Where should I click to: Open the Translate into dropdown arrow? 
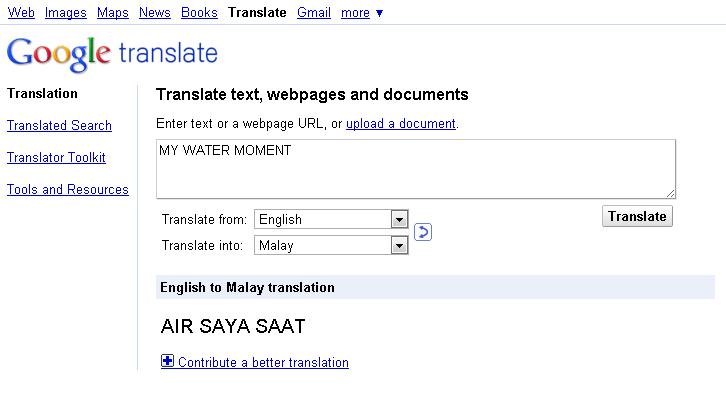pos(399,245)
